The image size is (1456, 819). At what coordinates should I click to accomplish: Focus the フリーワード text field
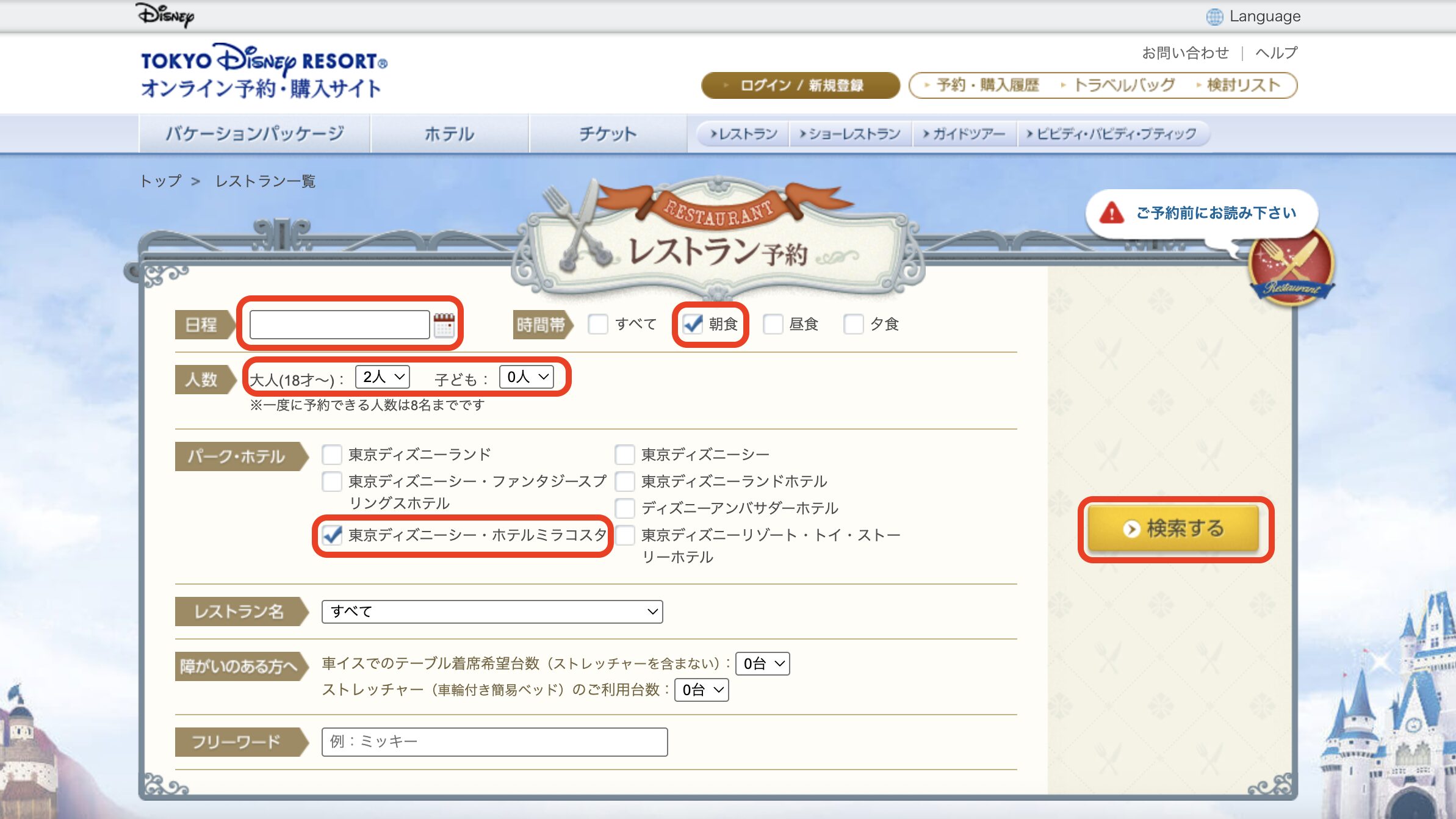[x=494, y=742]
